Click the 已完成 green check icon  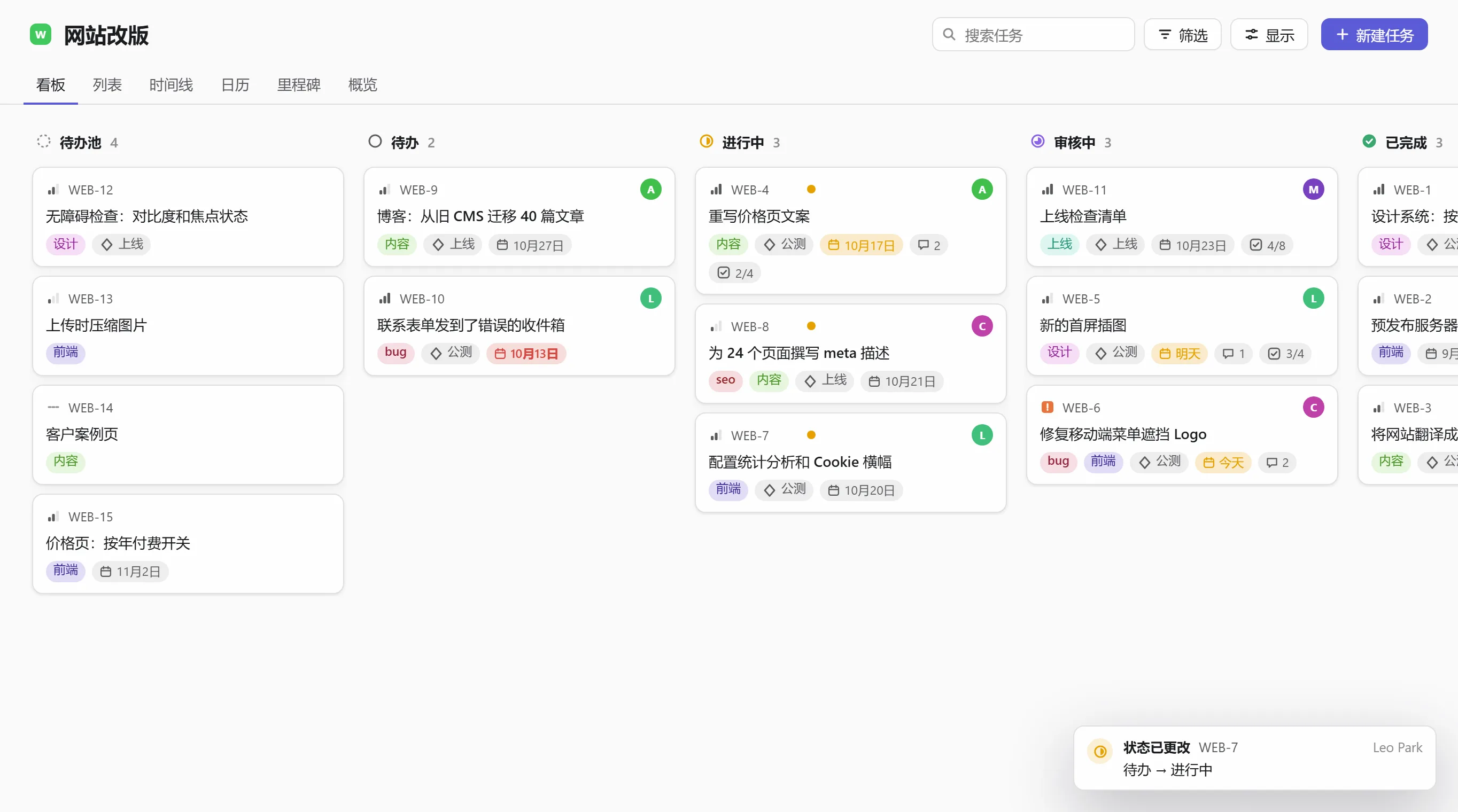pos(1369,142)
